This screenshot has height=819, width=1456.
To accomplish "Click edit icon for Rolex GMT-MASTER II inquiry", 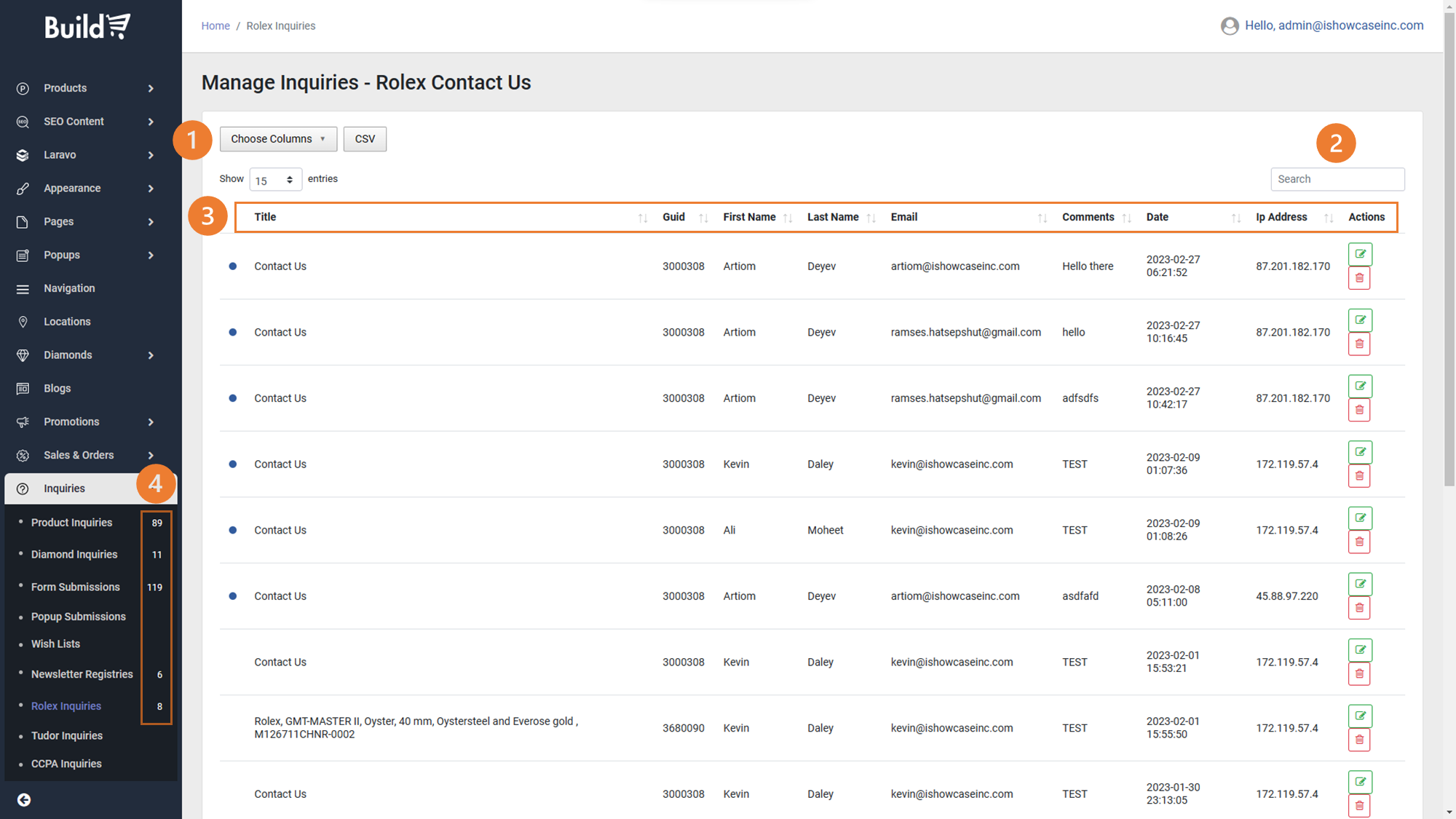I will click(1359, 716).
